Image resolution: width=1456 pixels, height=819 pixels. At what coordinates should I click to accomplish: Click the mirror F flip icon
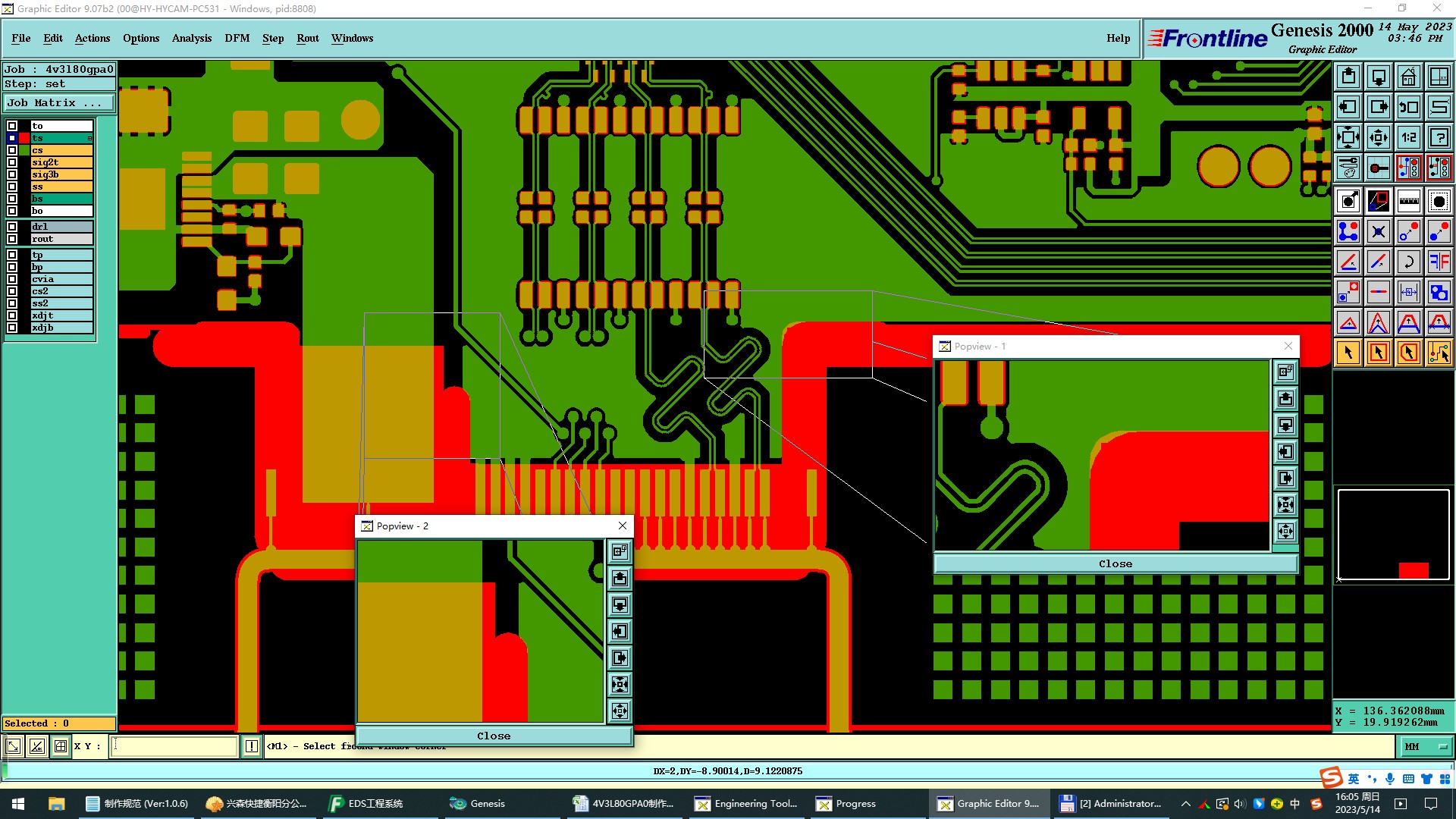[x=1439, y=262]
